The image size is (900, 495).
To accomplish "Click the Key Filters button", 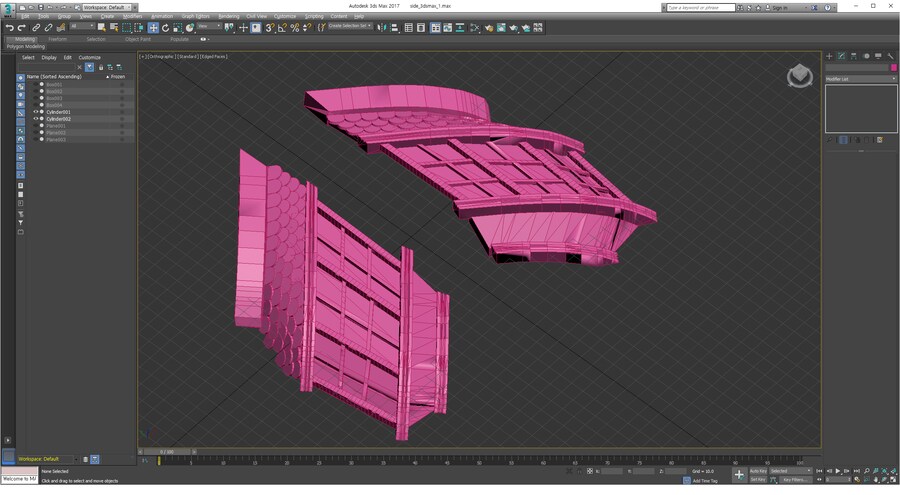I will pos(797,480).
